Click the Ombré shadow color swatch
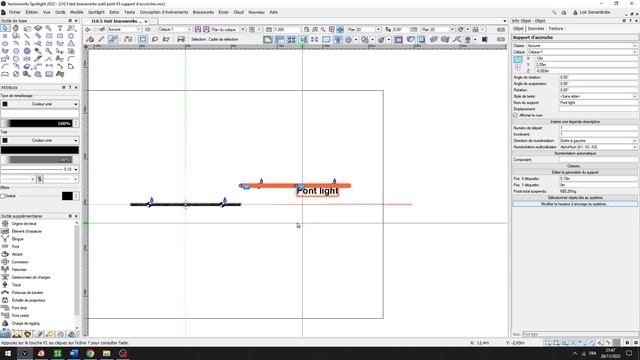 [x=67, y=196]
